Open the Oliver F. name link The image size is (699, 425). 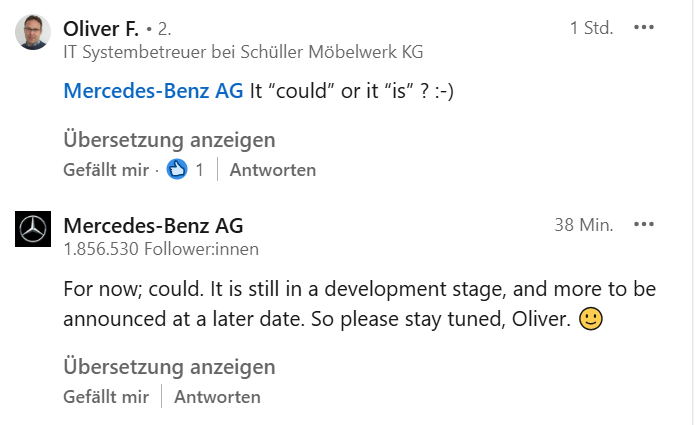[101, 27]
